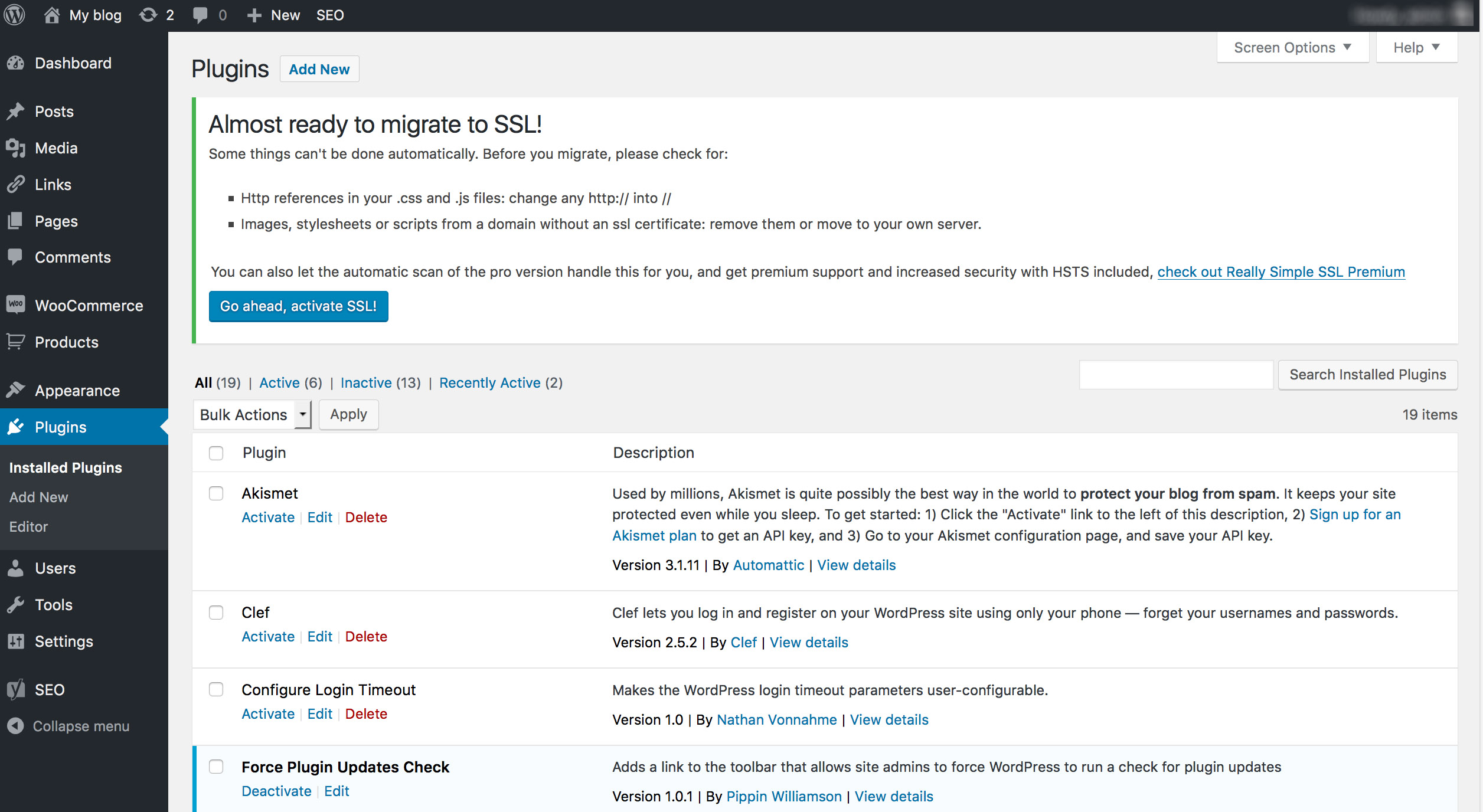Open the Bulk Actions dropdown
Image resolution: width=1483 pixels, height=812 pixels.
(252, 414)
